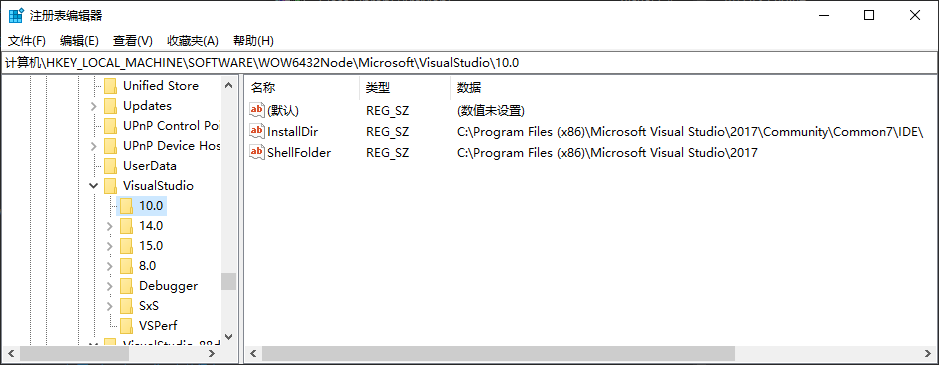The width and height of the screenshot is (939, 365).
Task: Click the Registry Editor title bar icon
Action: pyautogui.click(x=16, y=16)
